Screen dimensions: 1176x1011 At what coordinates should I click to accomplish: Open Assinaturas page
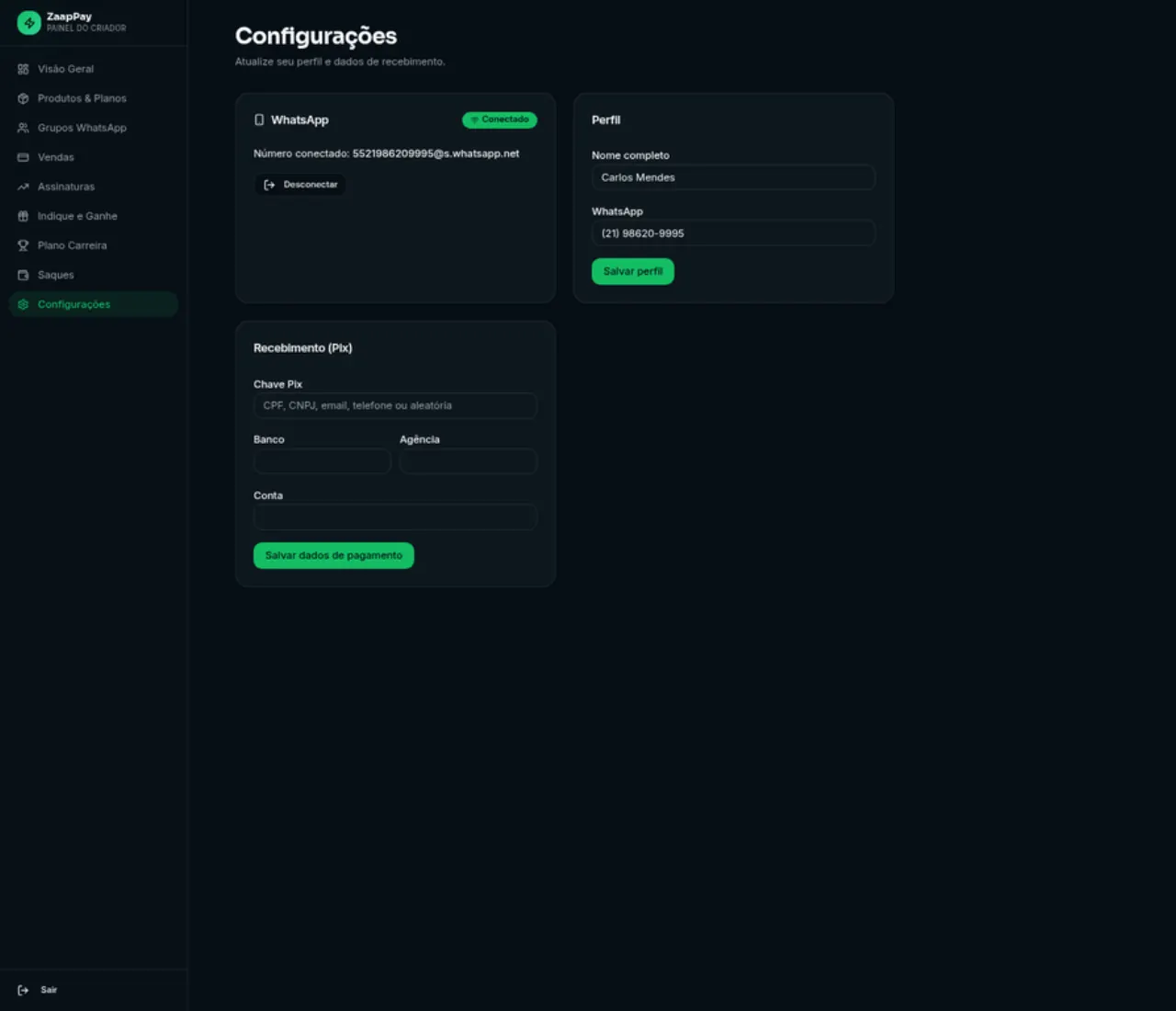[x=94, y=187]
